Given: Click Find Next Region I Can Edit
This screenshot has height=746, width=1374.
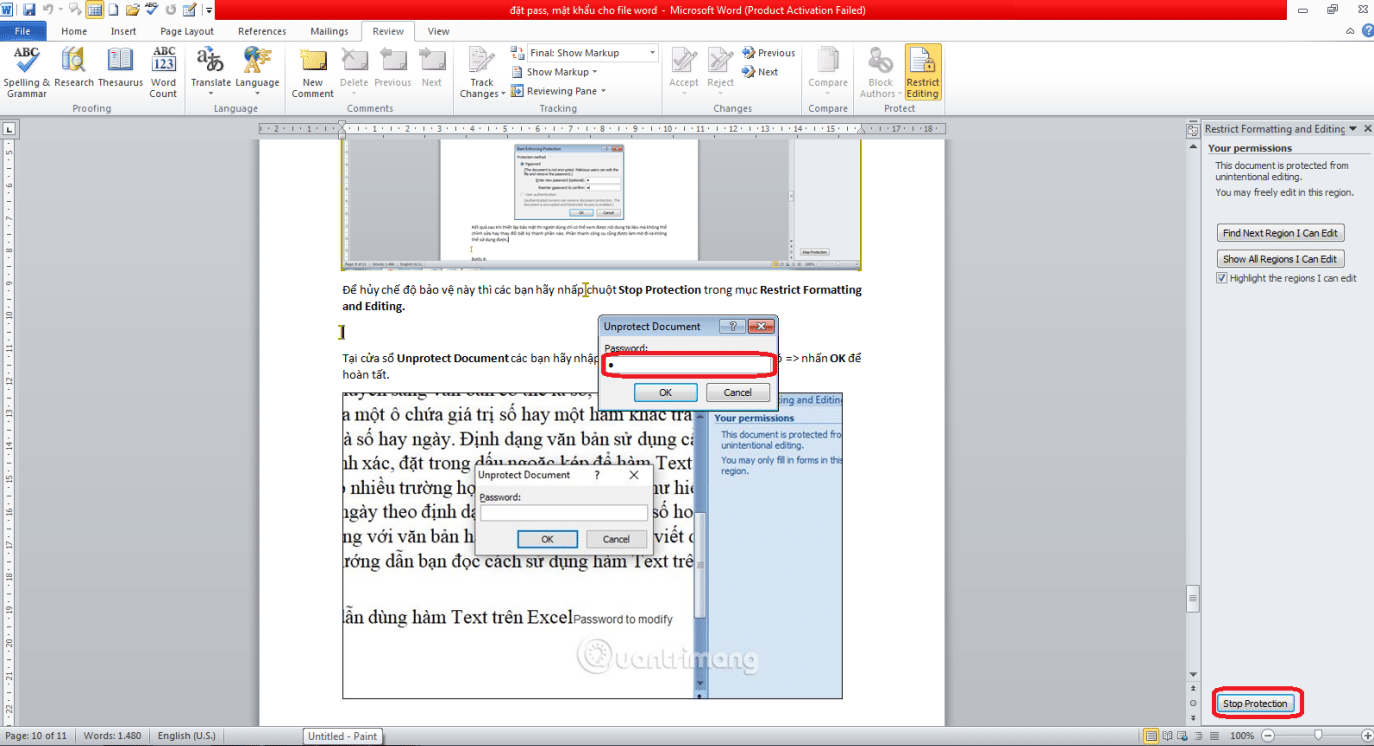Looking at the screenshot, I should pos(1280,233).
